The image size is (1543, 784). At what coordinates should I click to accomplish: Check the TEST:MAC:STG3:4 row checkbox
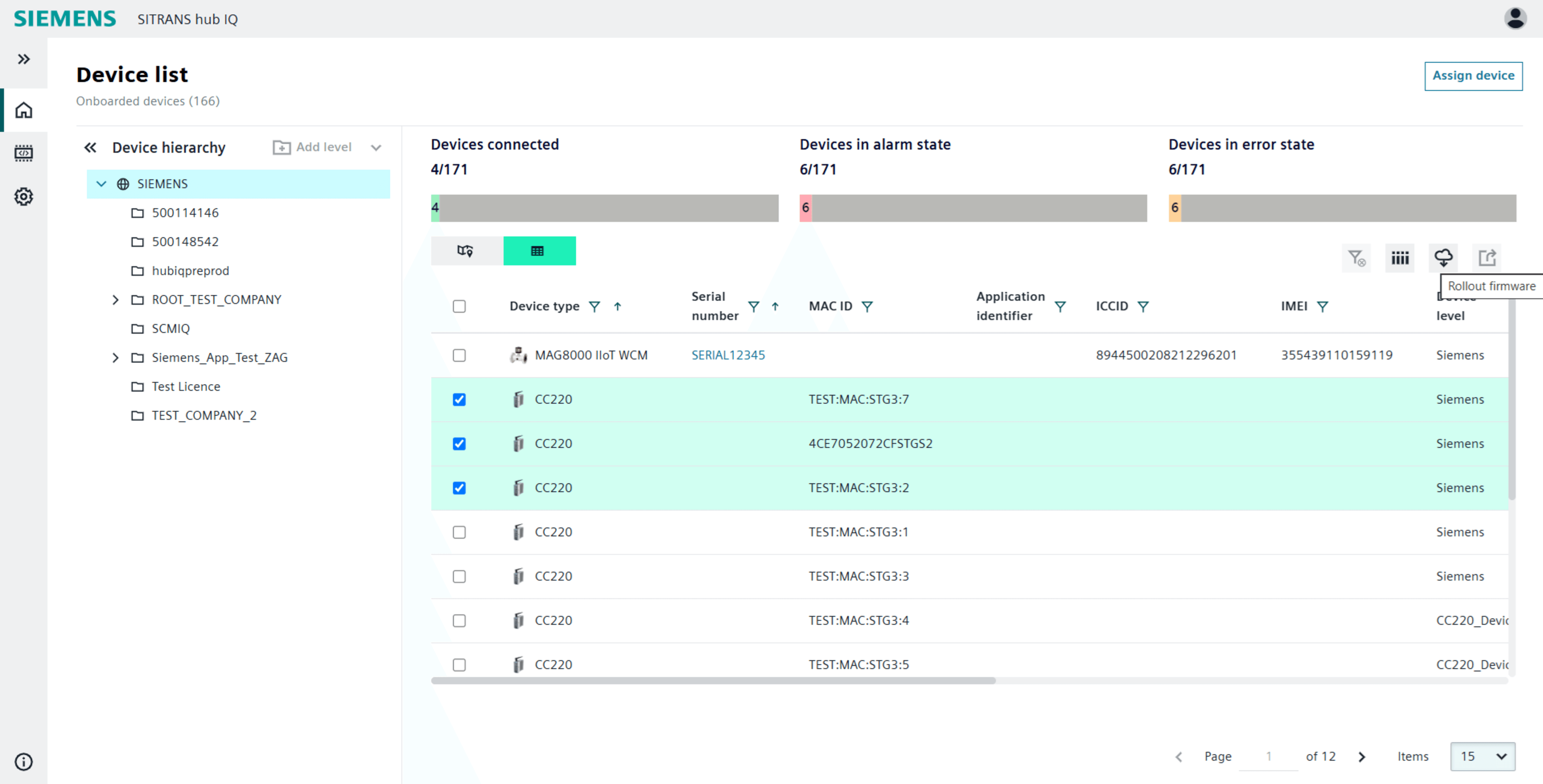(x=459, y=621)
